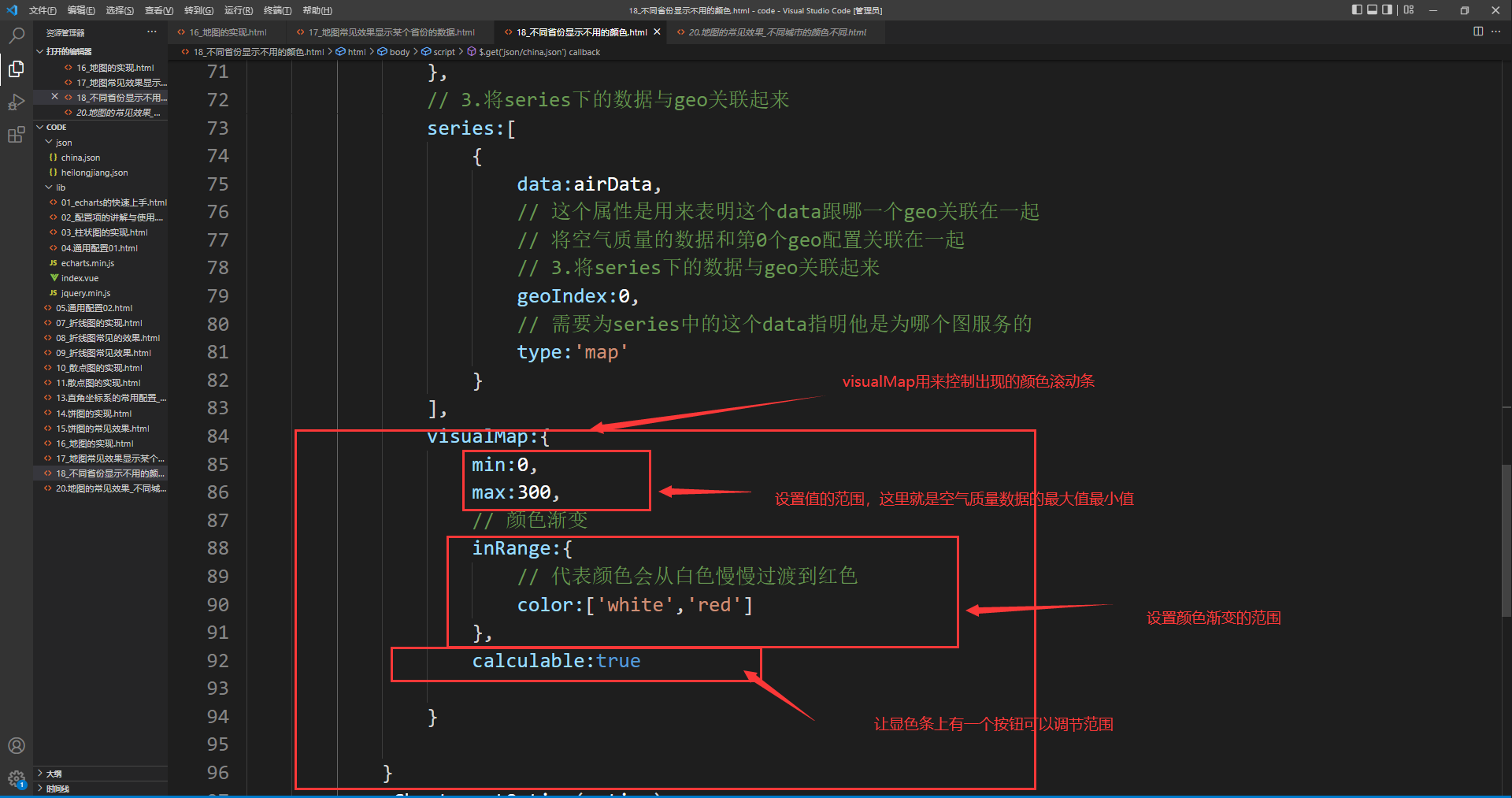Open the Explorer view icon
The image size is (1512, 798).
click(x=16, y=69)
